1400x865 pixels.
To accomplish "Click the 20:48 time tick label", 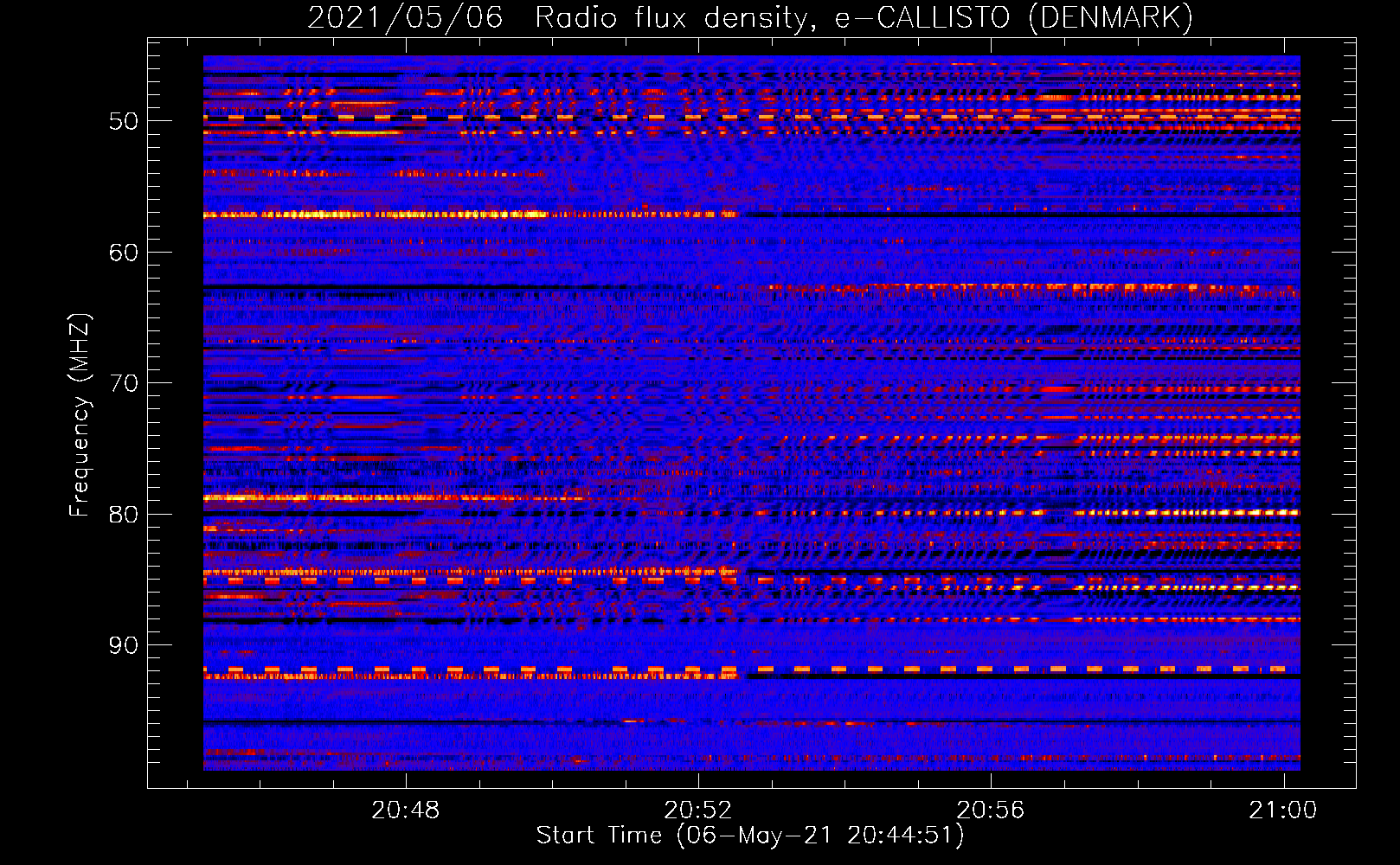I will 406,810.
